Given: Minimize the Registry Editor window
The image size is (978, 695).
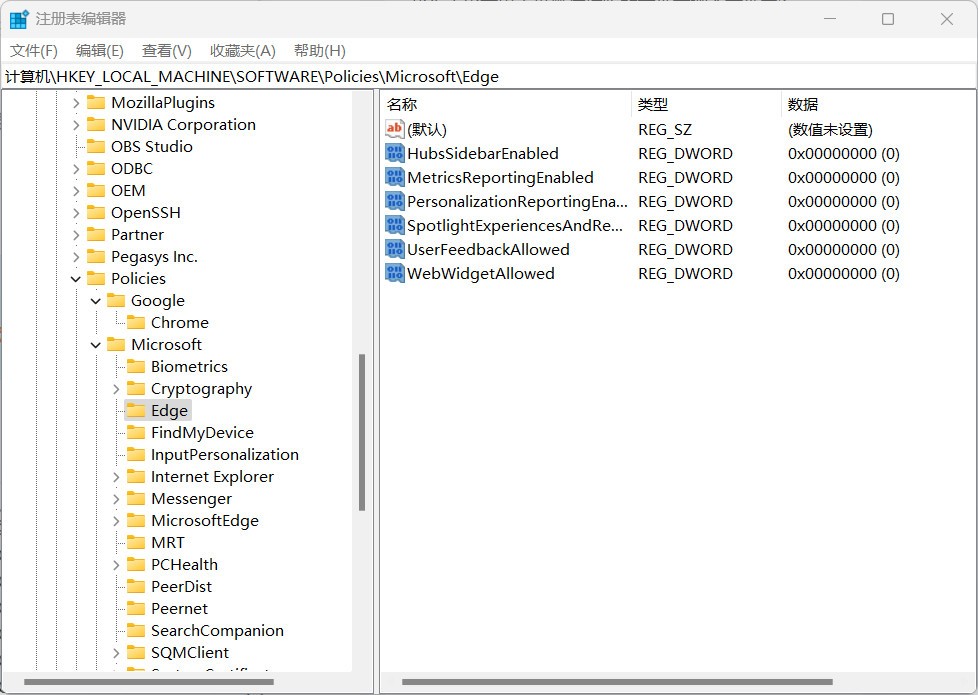Looking at the screenshot, I should 830,19.
